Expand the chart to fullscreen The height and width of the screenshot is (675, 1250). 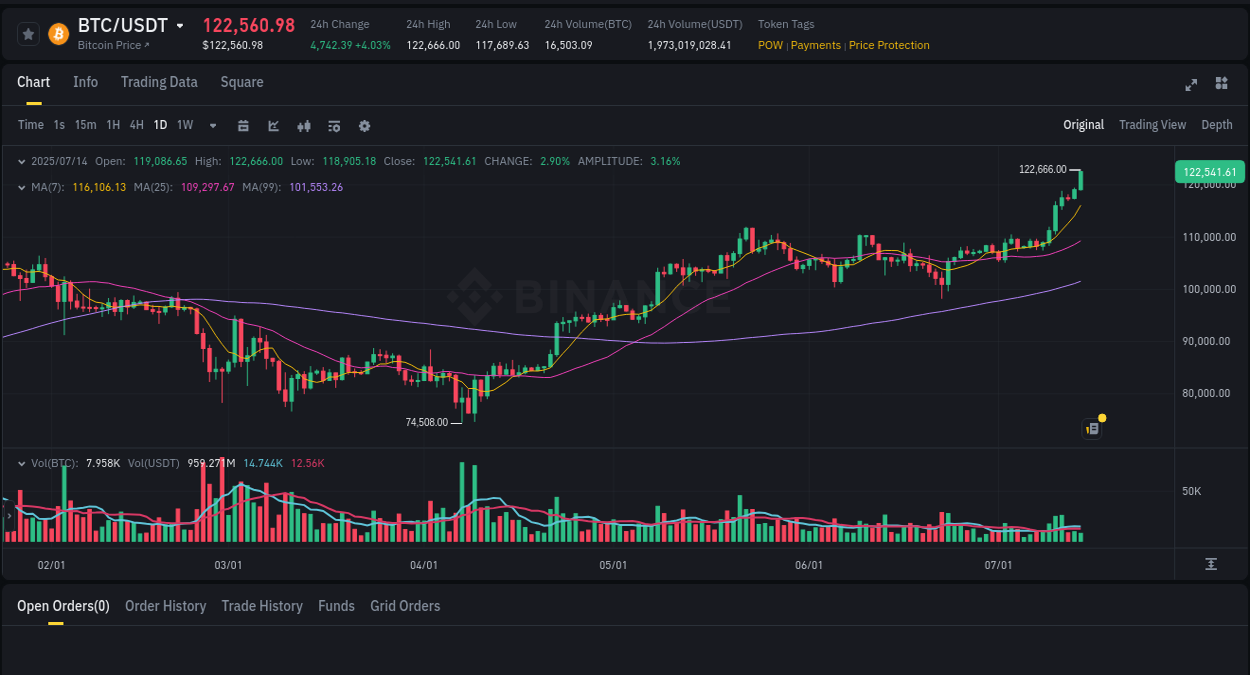1190,86
